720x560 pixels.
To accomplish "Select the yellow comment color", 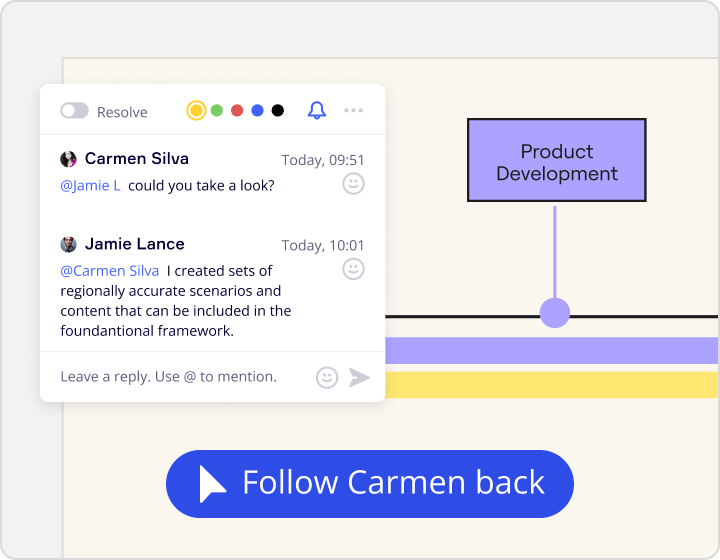I will click(196, 111).
